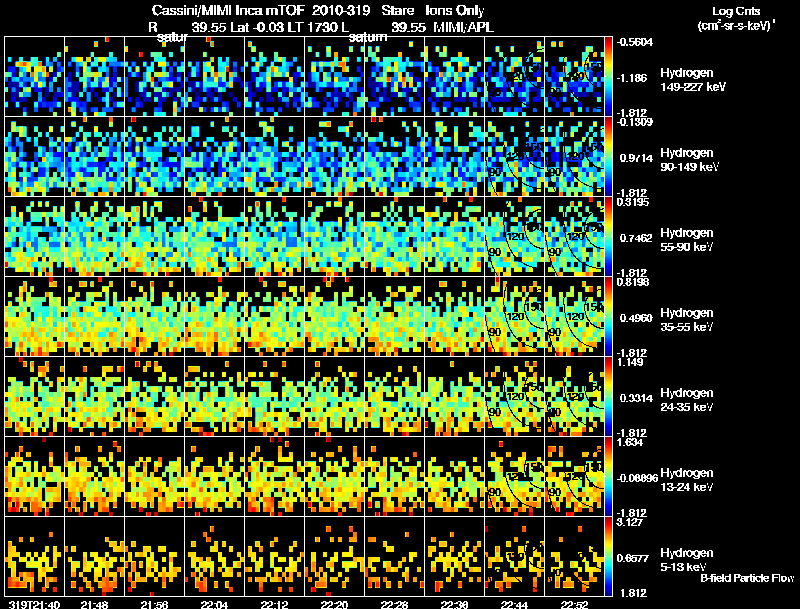Select the color bar beside Hydrogen 24-35 keV
This screenshot has height=609, width=800.
(x=608, y=396)
